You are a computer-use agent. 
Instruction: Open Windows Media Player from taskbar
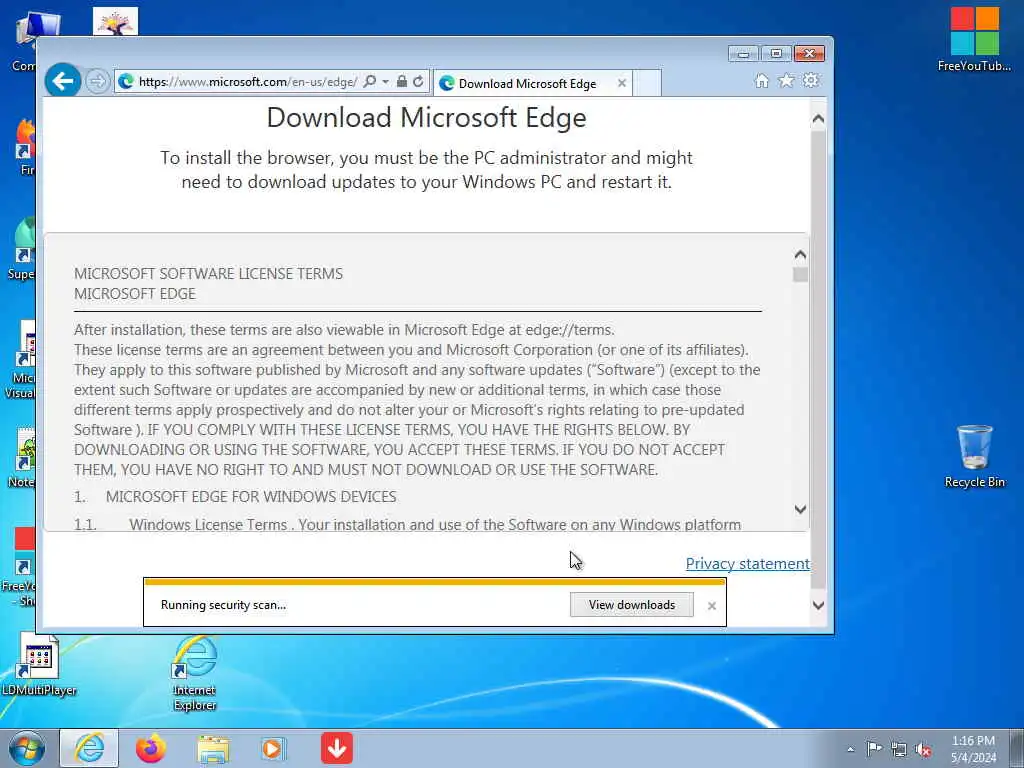coord(273,748)
